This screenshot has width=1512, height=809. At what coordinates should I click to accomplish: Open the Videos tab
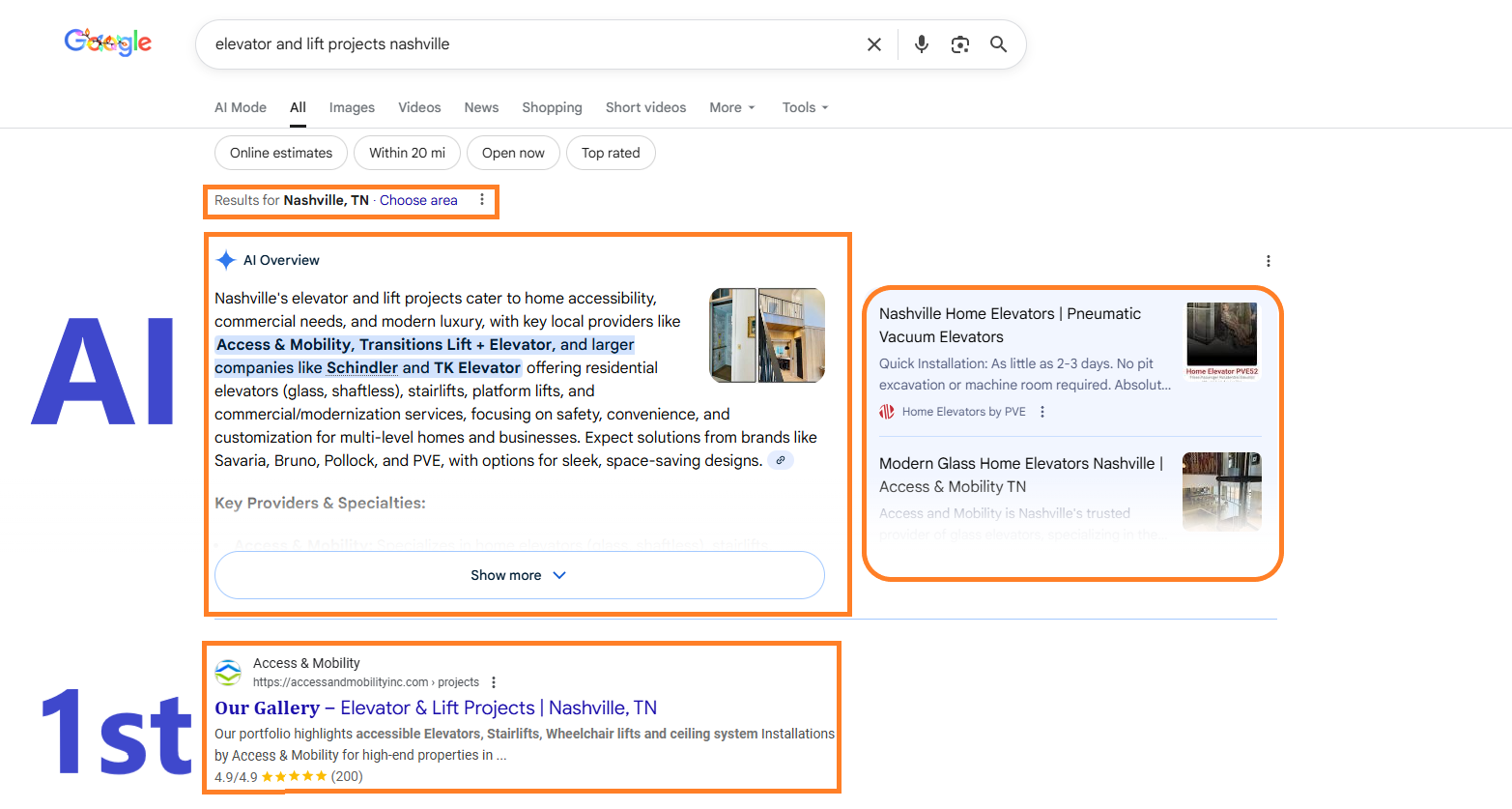point(419,107)
